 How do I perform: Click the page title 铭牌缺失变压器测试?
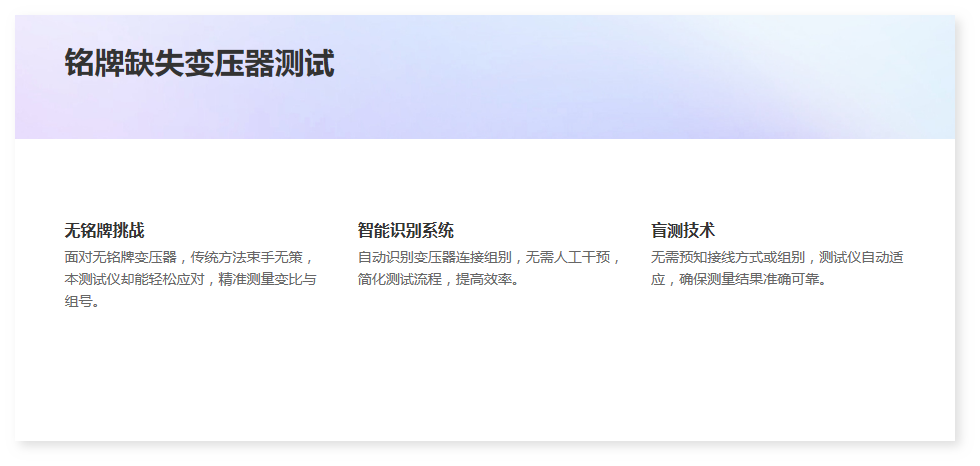(199, 63)
